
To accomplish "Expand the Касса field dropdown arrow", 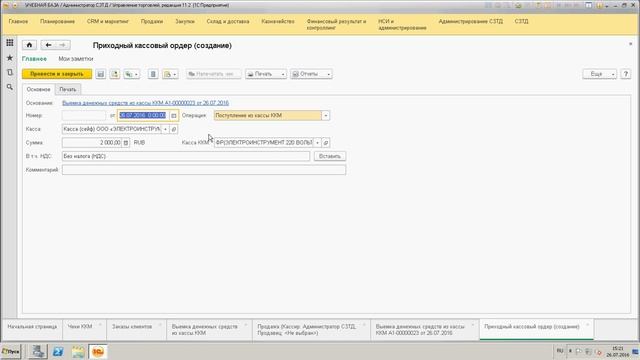I will (x=165, y=129).
